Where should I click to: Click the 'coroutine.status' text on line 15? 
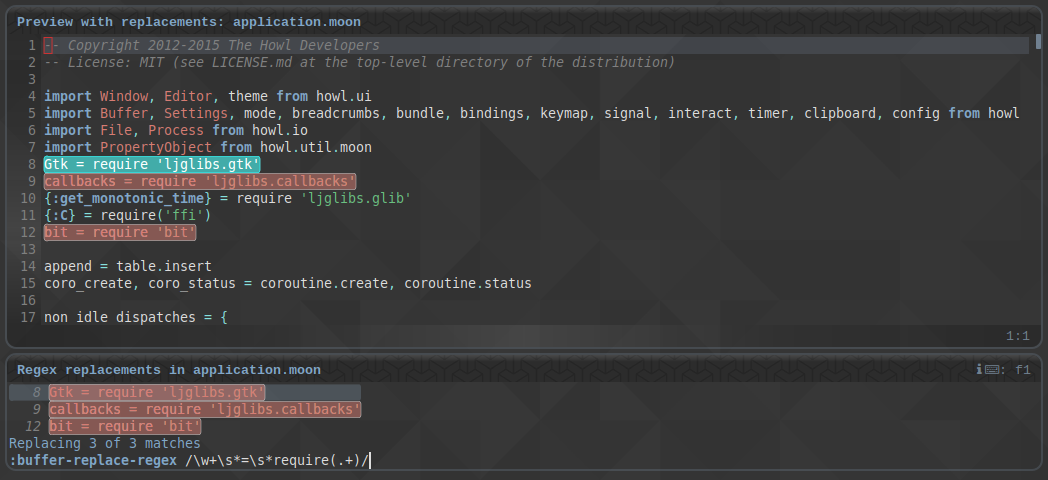468,283
